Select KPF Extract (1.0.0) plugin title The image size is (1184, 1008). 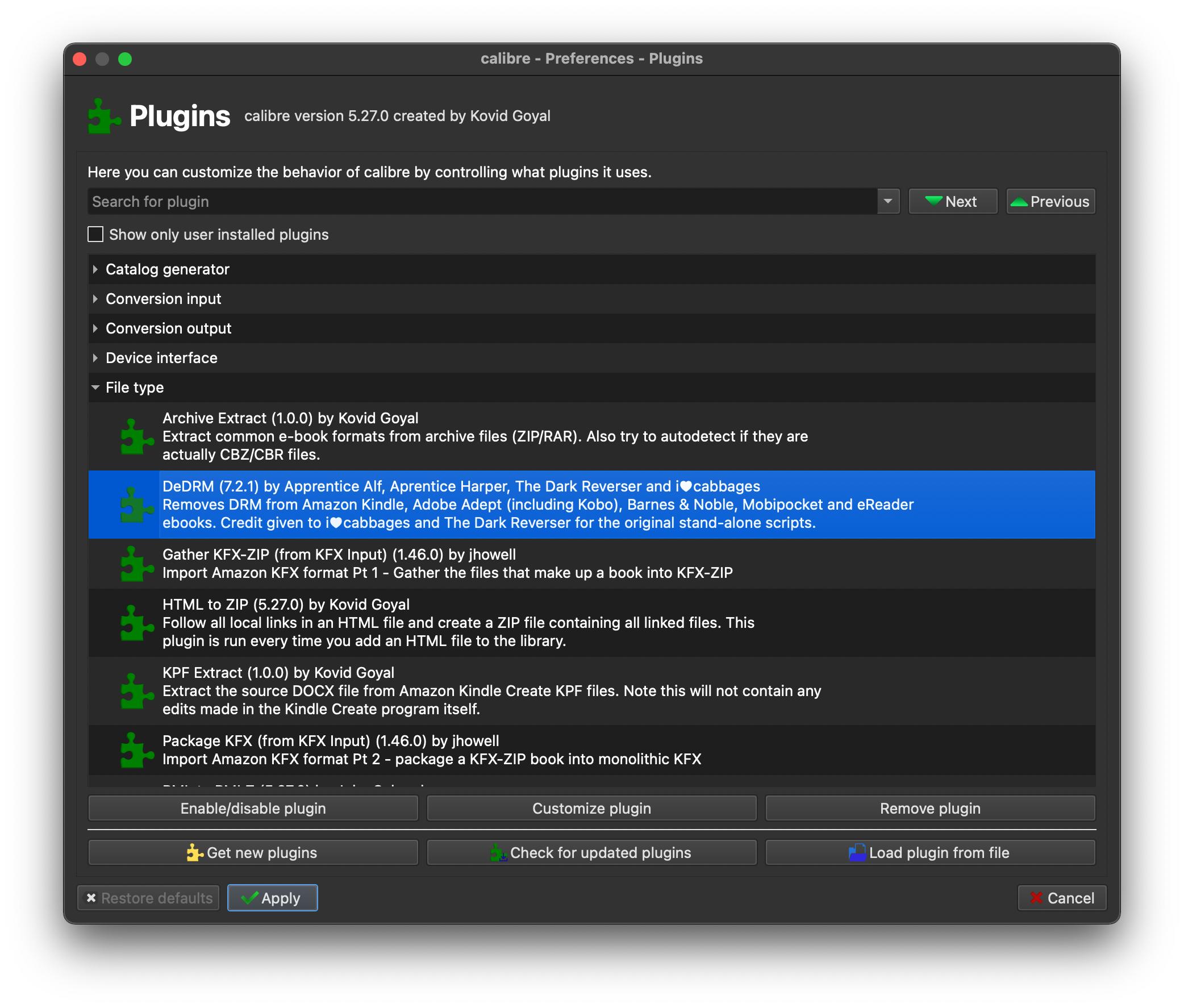click(278, 673)
